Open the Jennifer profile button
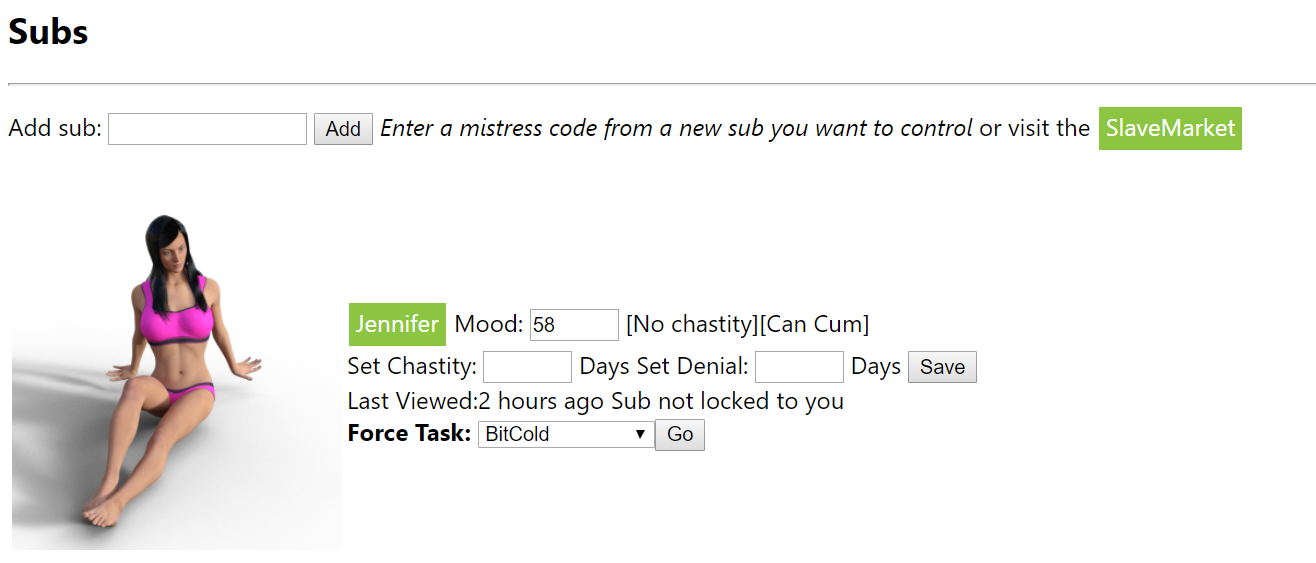 (397, 324)
